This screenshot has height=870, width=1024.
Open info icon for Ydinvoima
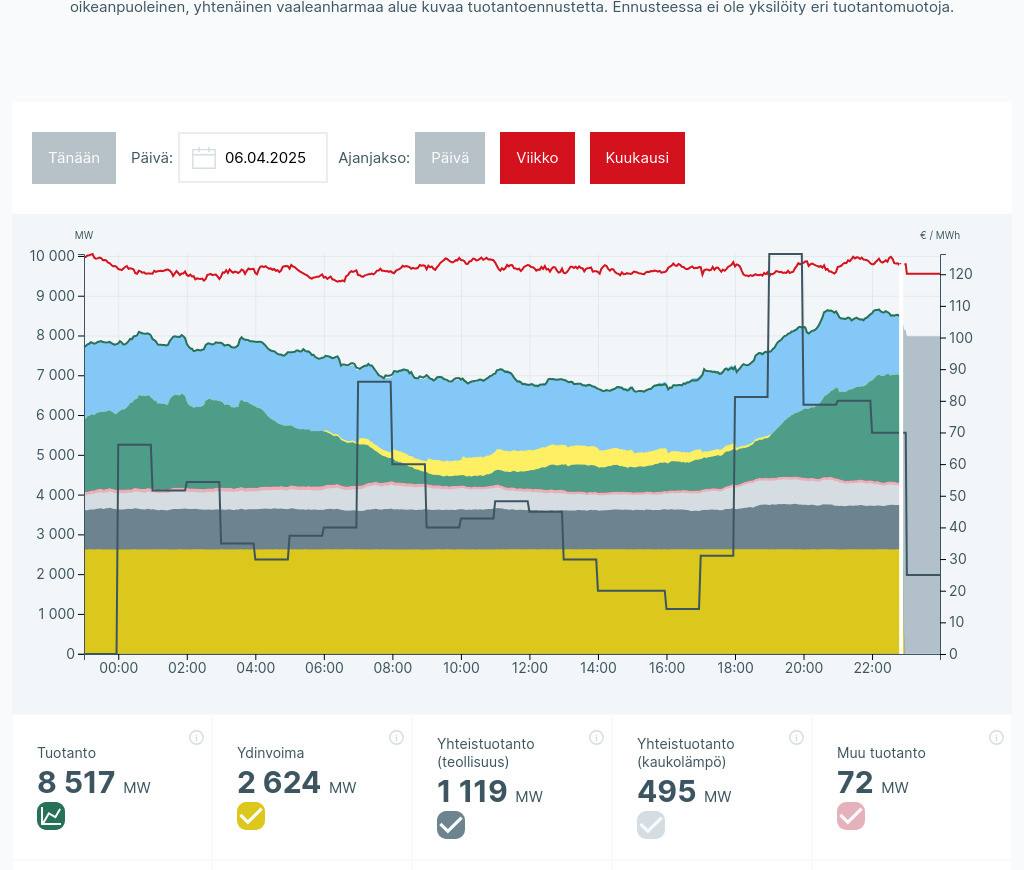point(396,738)
